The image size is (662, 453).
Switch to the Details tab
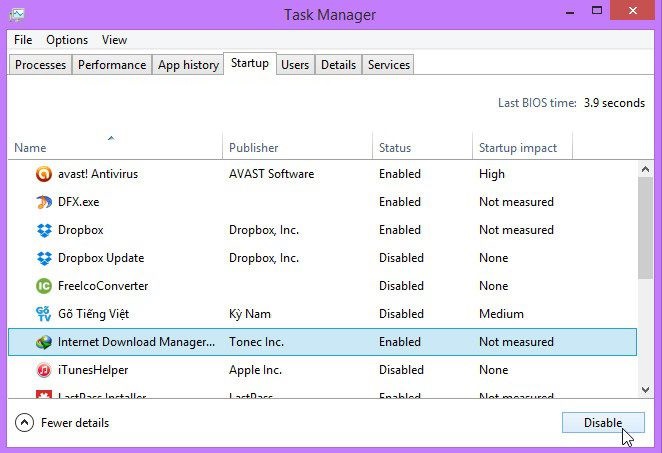point(338,65)
